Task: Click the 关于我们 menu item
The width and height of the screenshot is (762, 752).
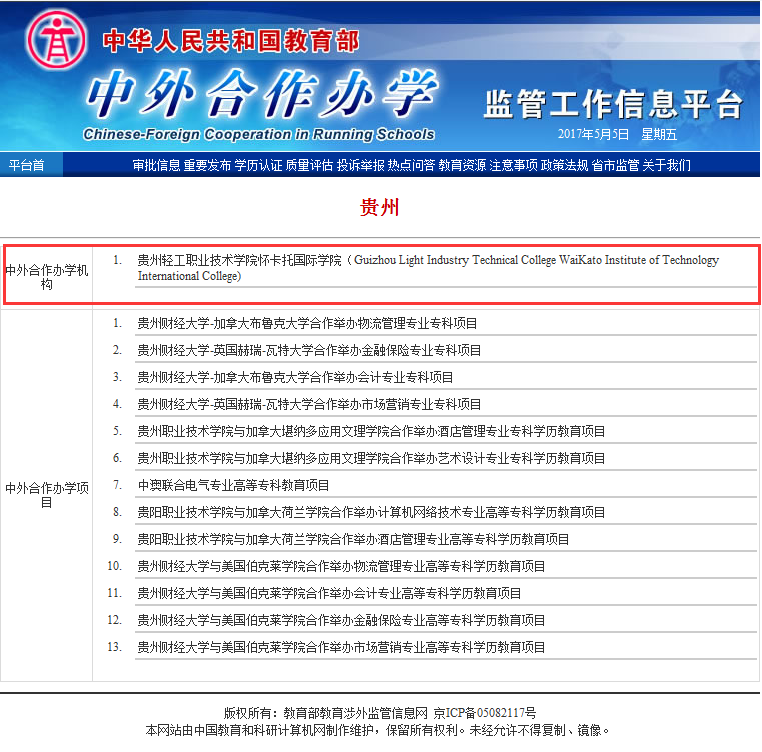Action: tap(666, 166)
